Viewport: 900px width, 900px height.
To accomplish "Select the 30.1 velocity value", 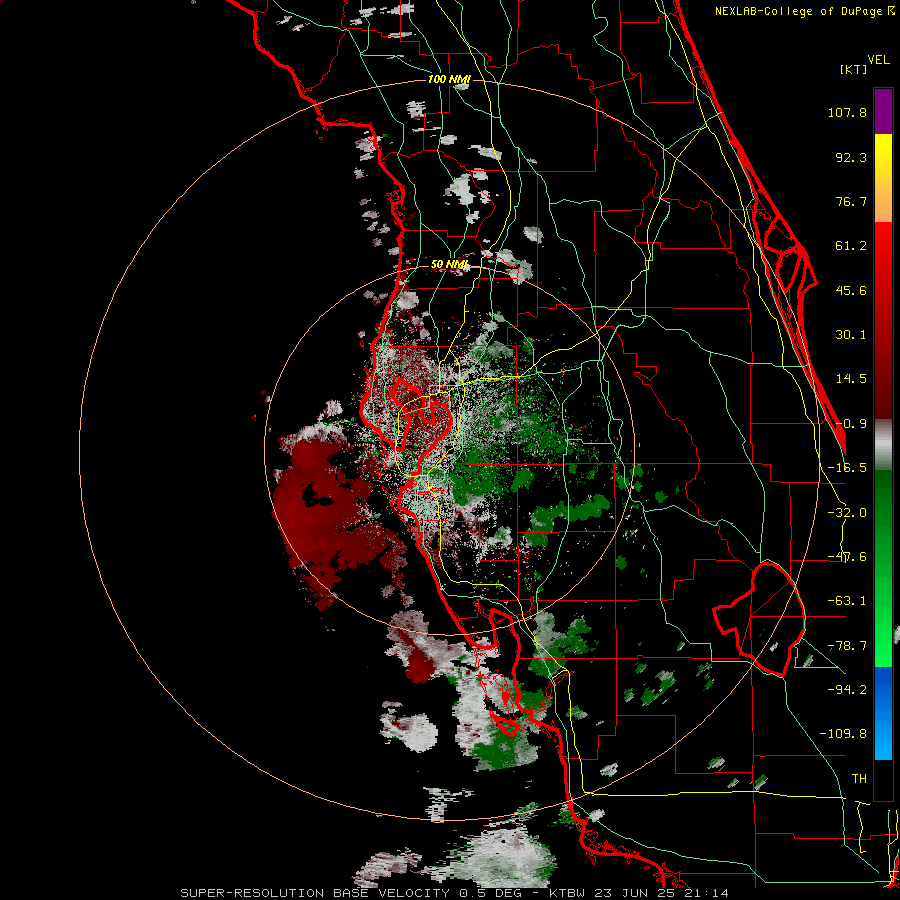I will 851,335.
